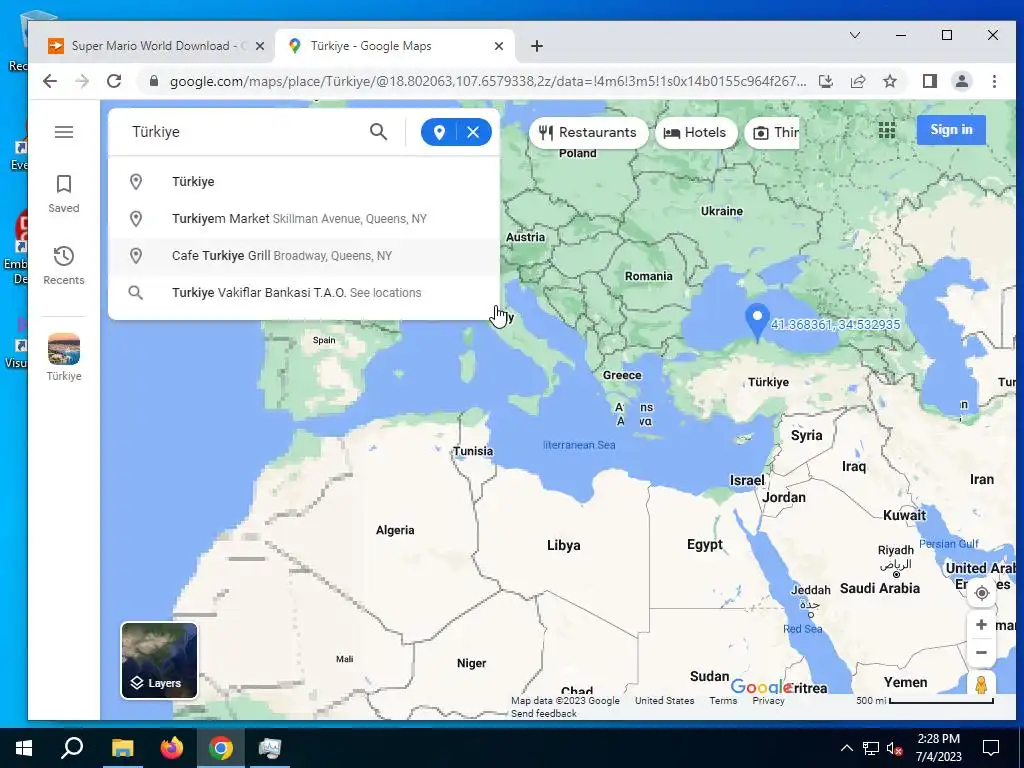Open Firefox from taskbar
The width and height of the screenshot is (1024, 768).
point(172,748)
